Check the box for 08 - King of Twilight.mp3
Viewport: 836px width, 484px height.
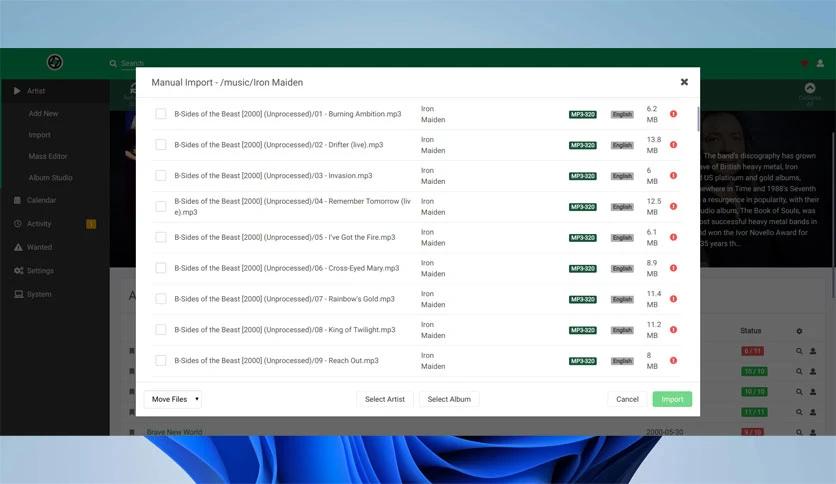(160, 330)
